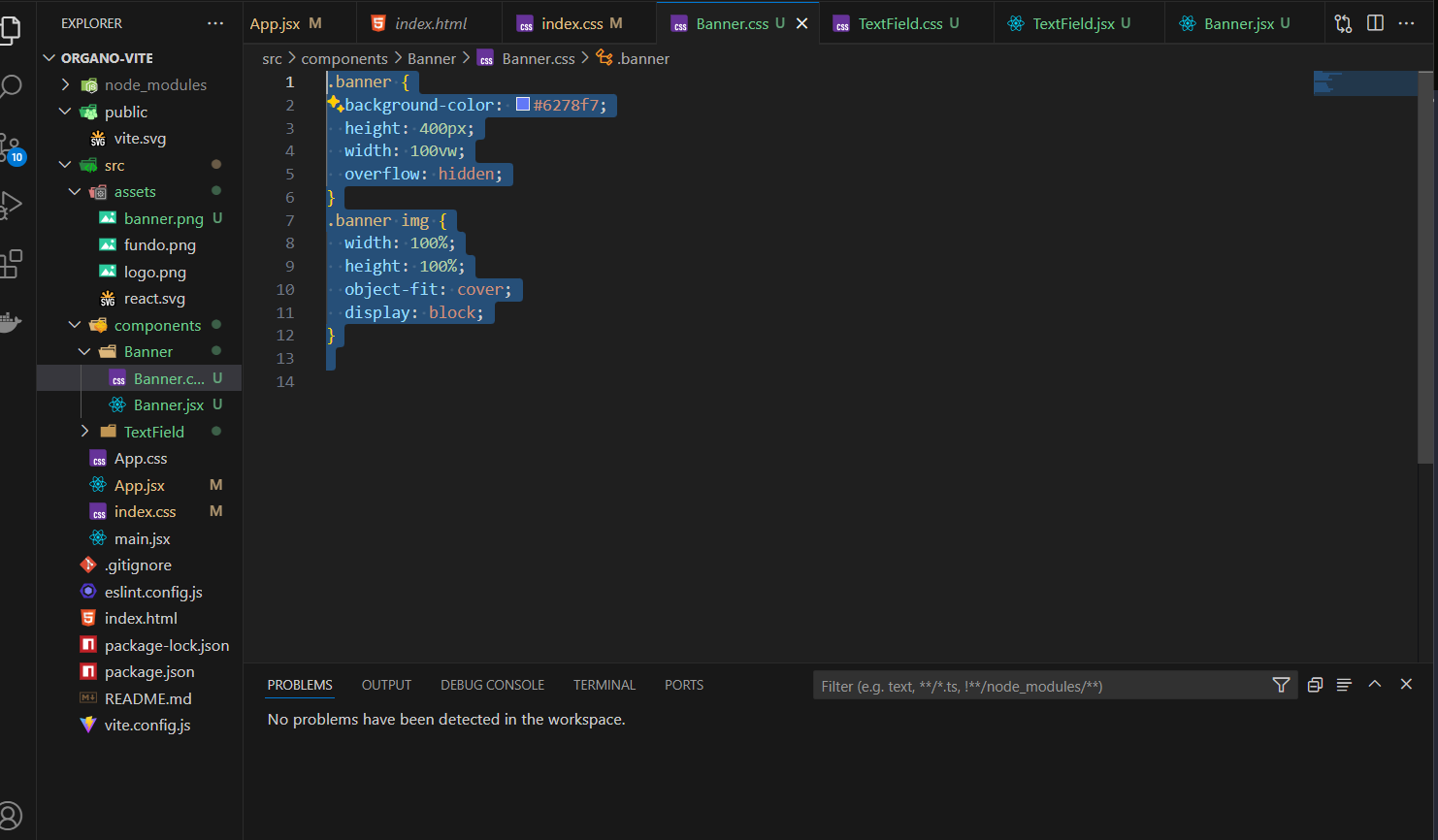Close the bottom panel
Screen dimensions: 1438x840
pyautogui.click(x=1406, y=684)
